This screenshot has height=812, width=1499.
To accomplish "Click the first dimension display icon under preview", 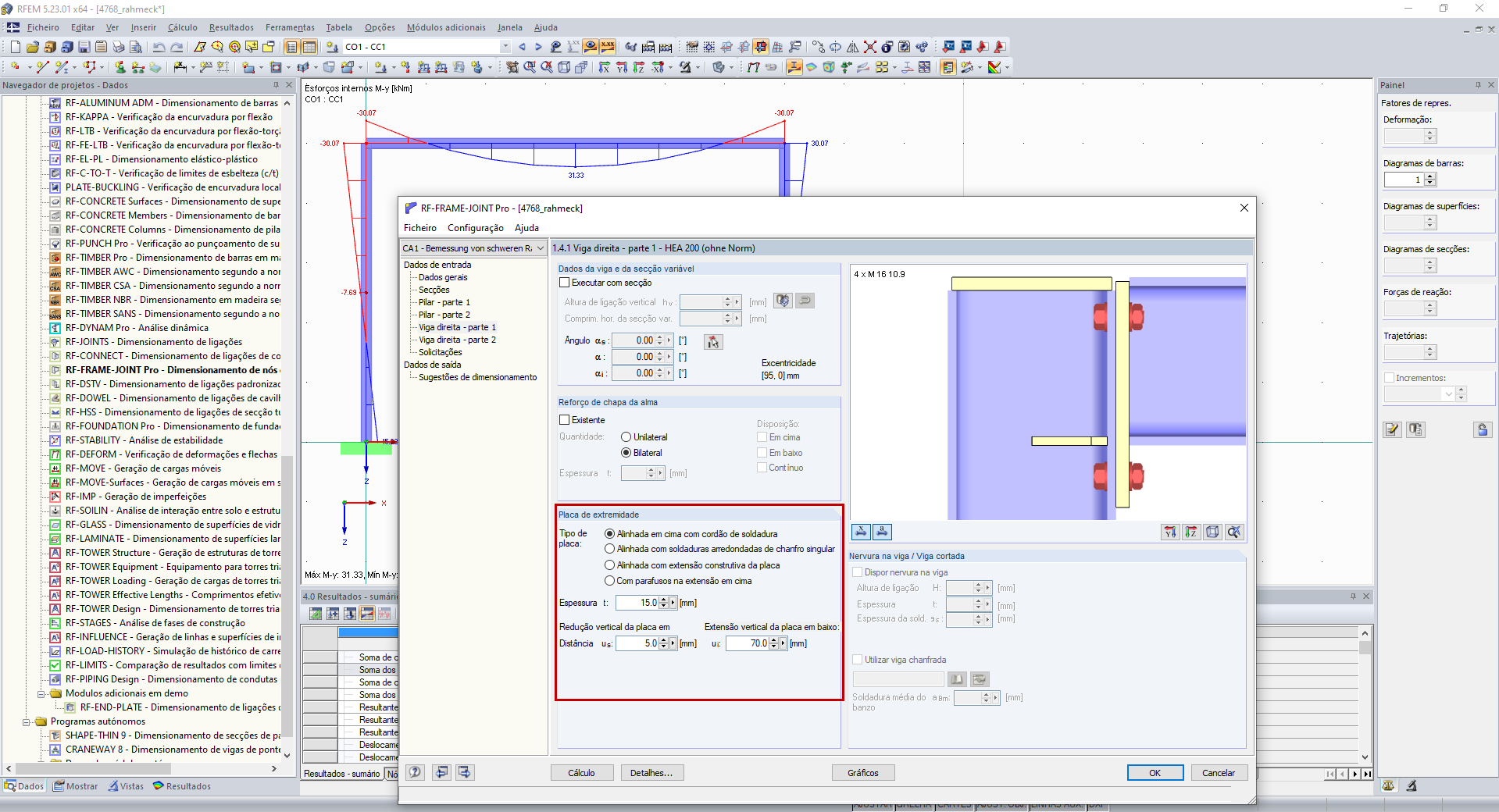I will (861, 532).
